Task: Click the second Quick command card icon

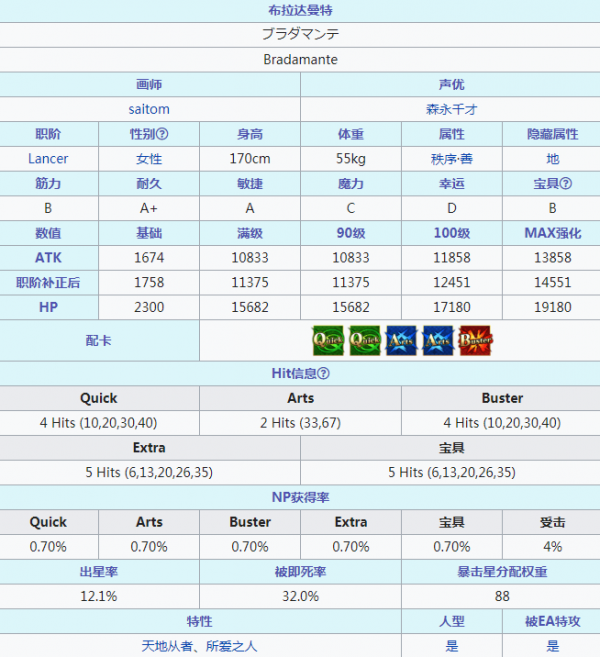Action: (365, 340)
